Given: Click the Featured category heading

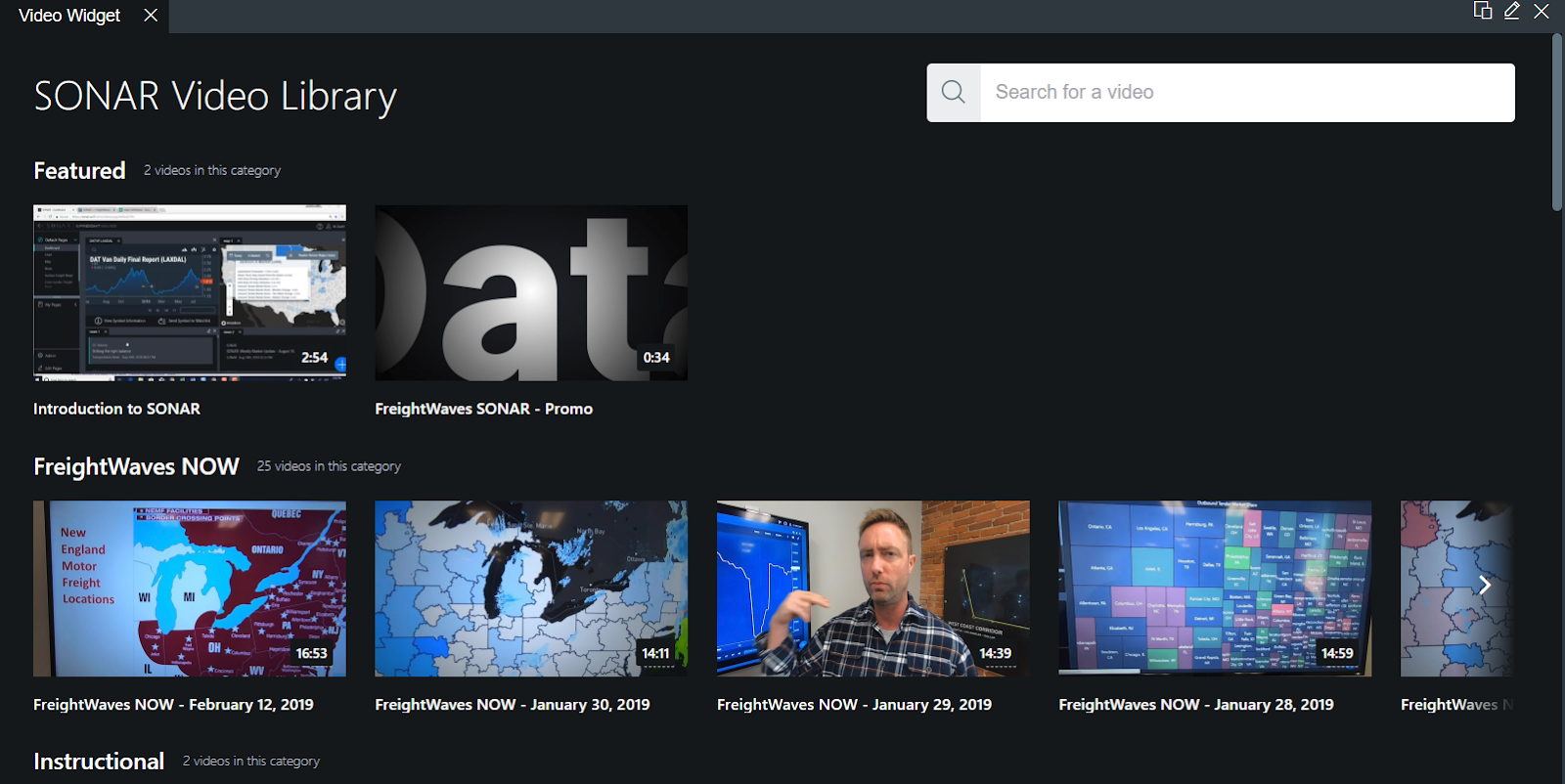Looking at the screenshot, I should point(79,171).
